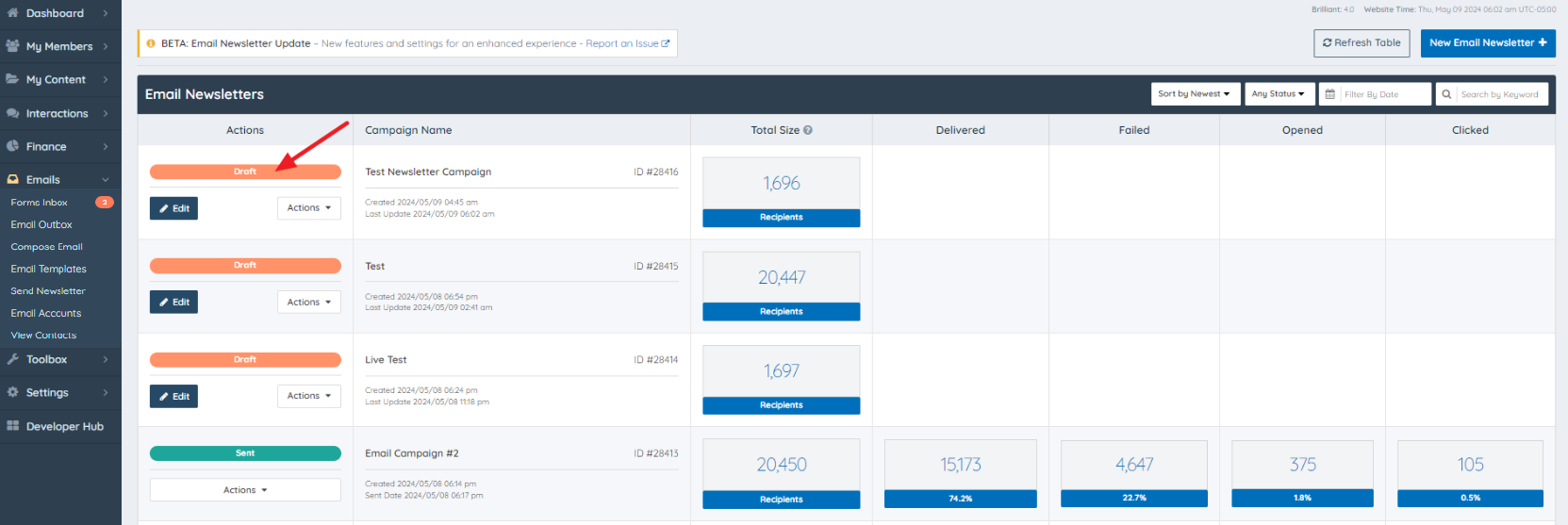Edit the Test Newsletter Campaign

point(173,208)
